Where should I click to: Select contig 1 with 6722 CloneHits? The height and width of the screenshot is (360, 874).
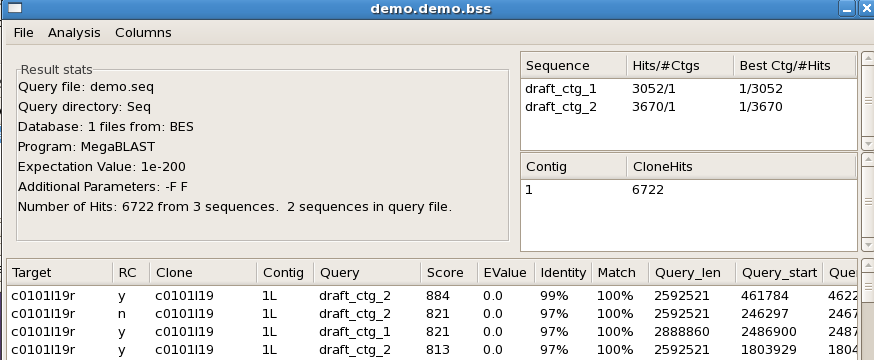(688, 190)
